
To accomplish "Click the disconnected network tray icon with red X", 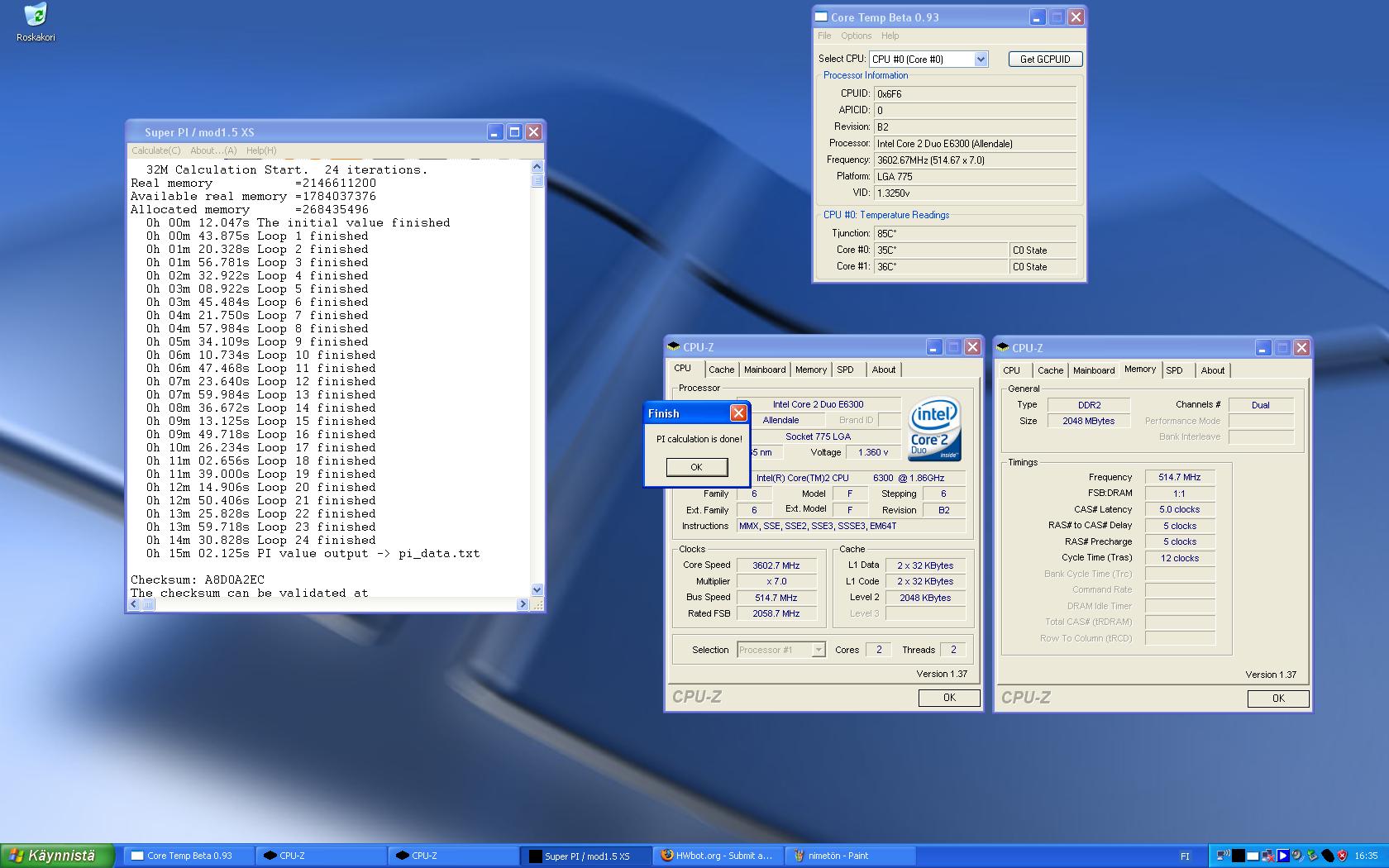I will (x=1268, y=856).
